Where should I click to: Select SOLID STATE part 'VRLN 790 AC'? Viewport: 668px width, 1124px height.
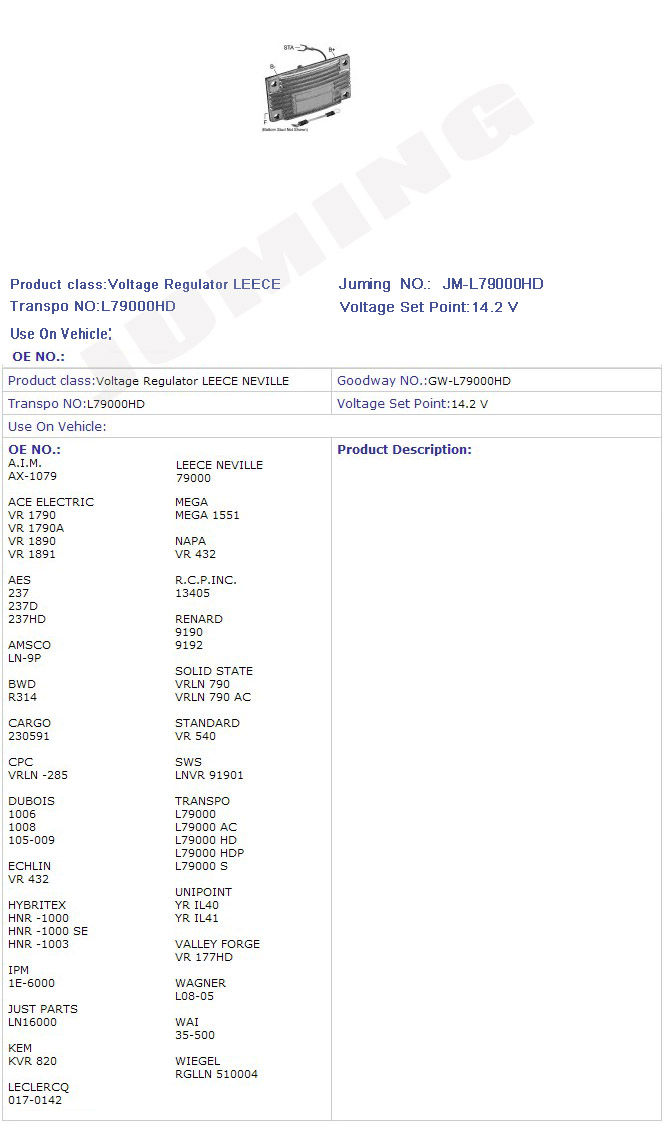[213, 697]
